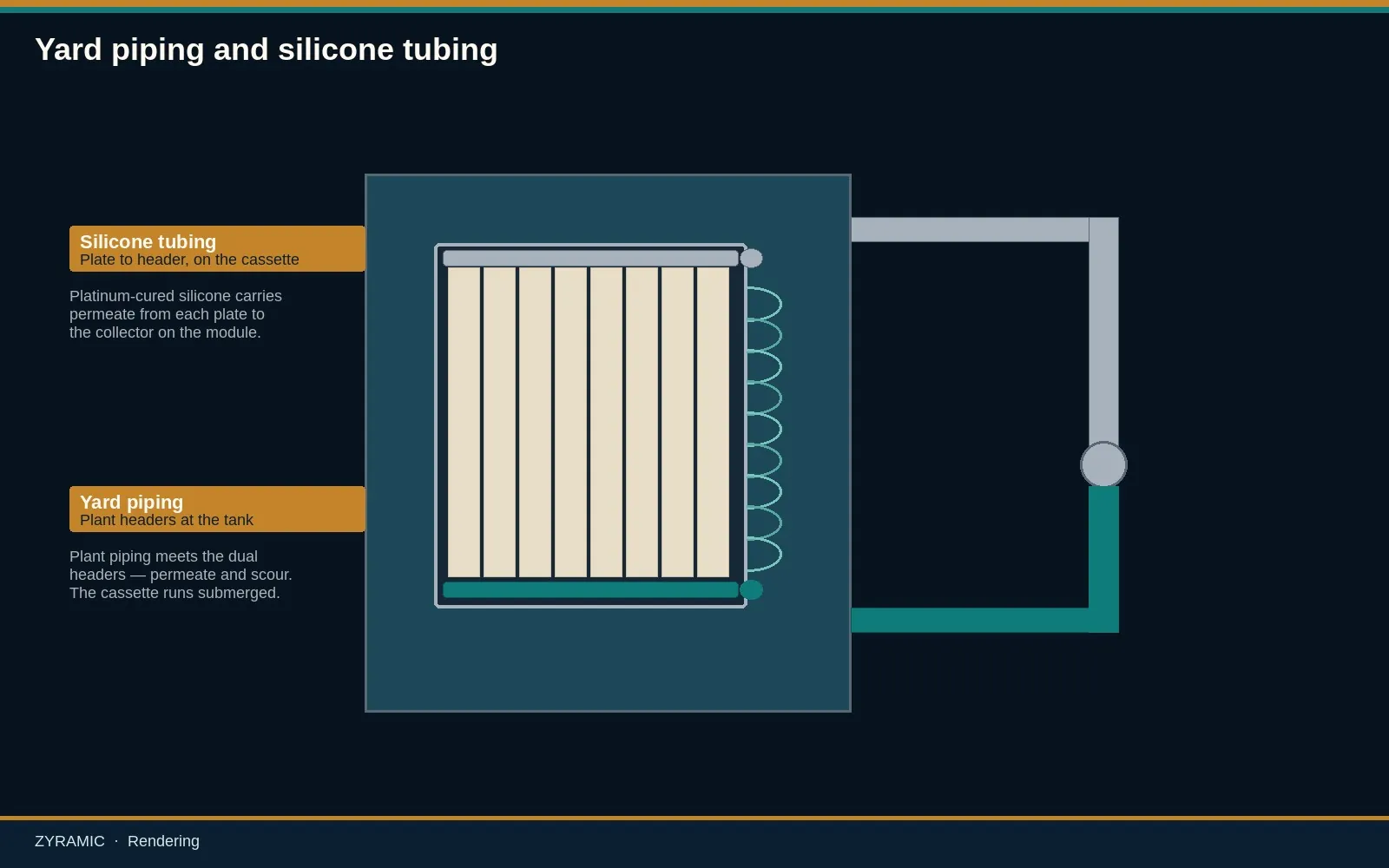Image resolution: width=1389 pixels, height=868 pixels.
Task: Click the teal bottom header bar in cassette
Action: (x=590, y=589)
